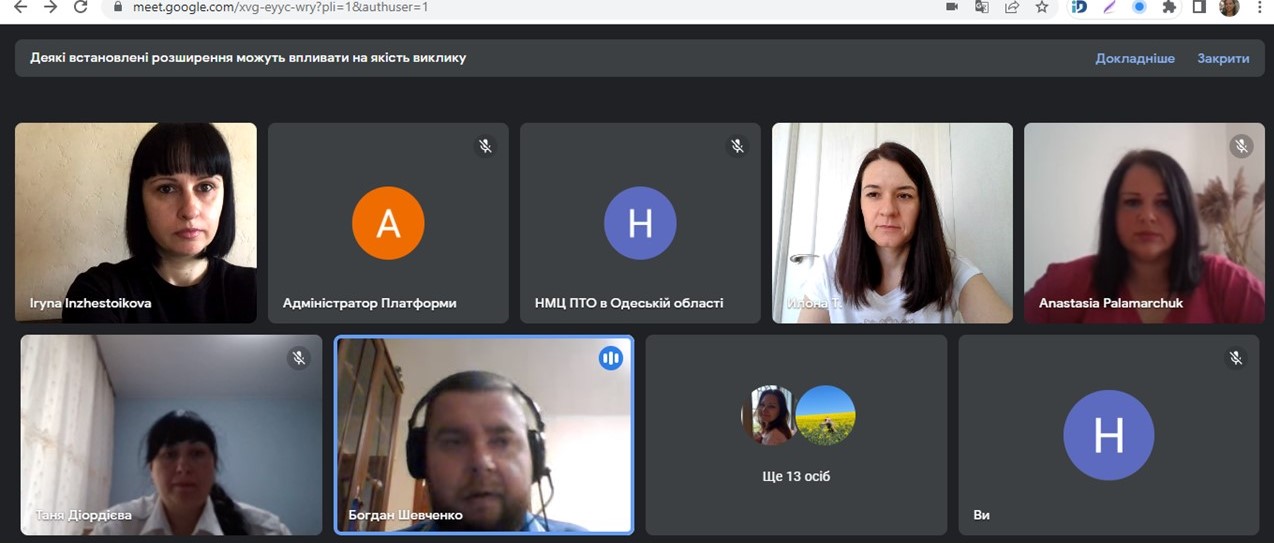This screenshot has width=1274, height=543.
Task: Select the Iryna Inzhestoikova video tile
Action: pyautogui.click(x=136, y=222)
